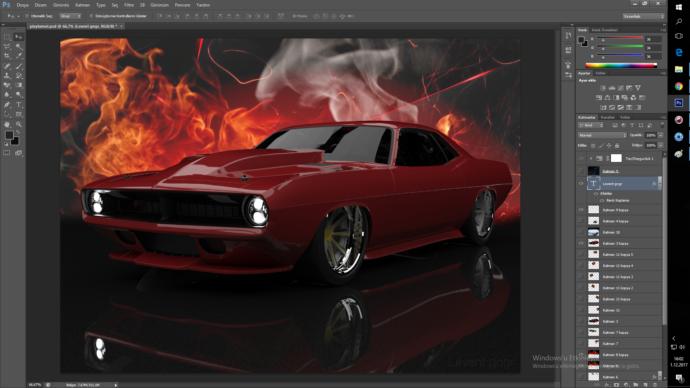This screenshot has height=388, width=690.
Task: Select the Eyedropper tool
Action: pos(19,55)
